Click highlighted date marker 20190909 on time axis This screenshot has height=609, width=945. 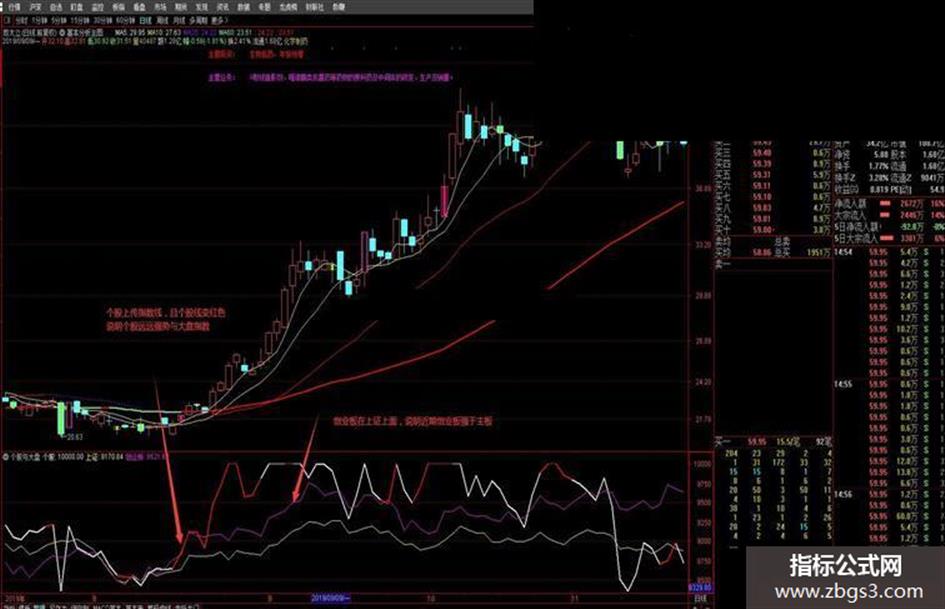coord(331,598)
